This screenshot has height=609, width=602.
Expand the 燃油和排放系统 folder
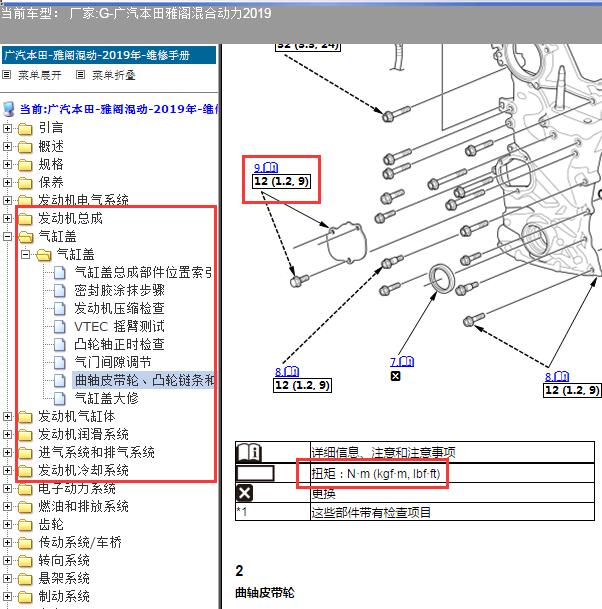(7, 506)
